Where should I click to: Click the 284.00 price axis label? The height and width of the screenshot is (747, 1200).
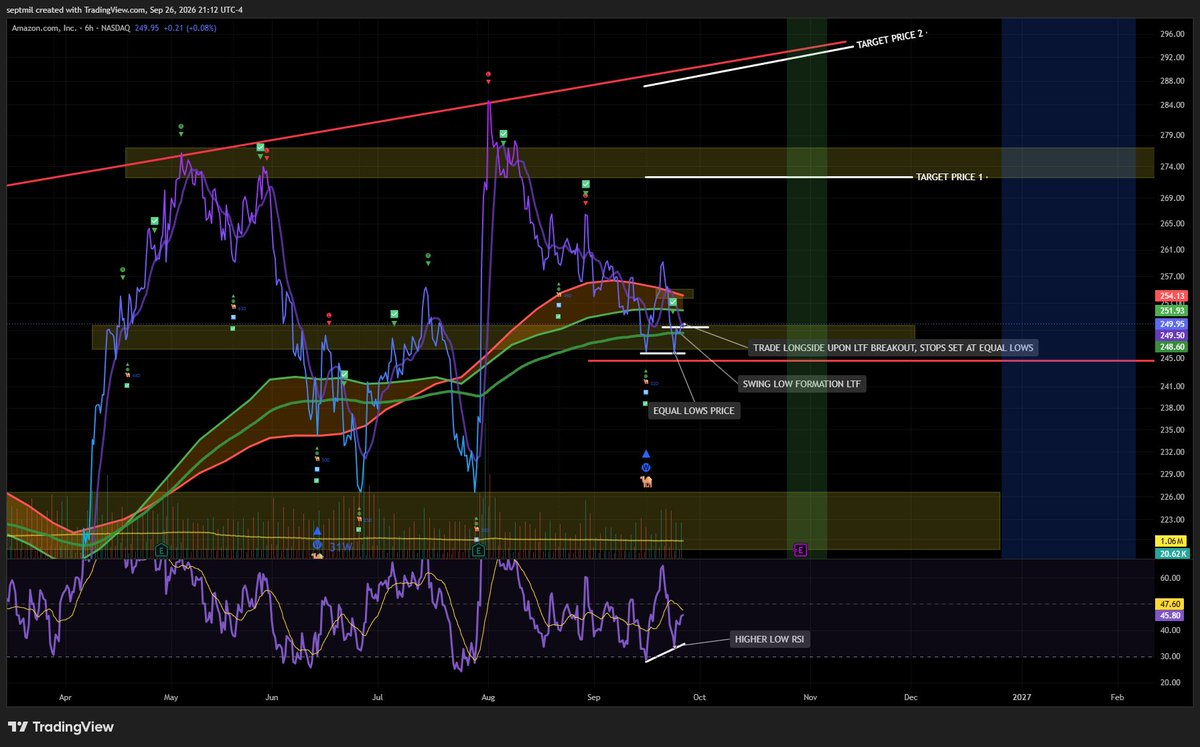pos(1173,106)
